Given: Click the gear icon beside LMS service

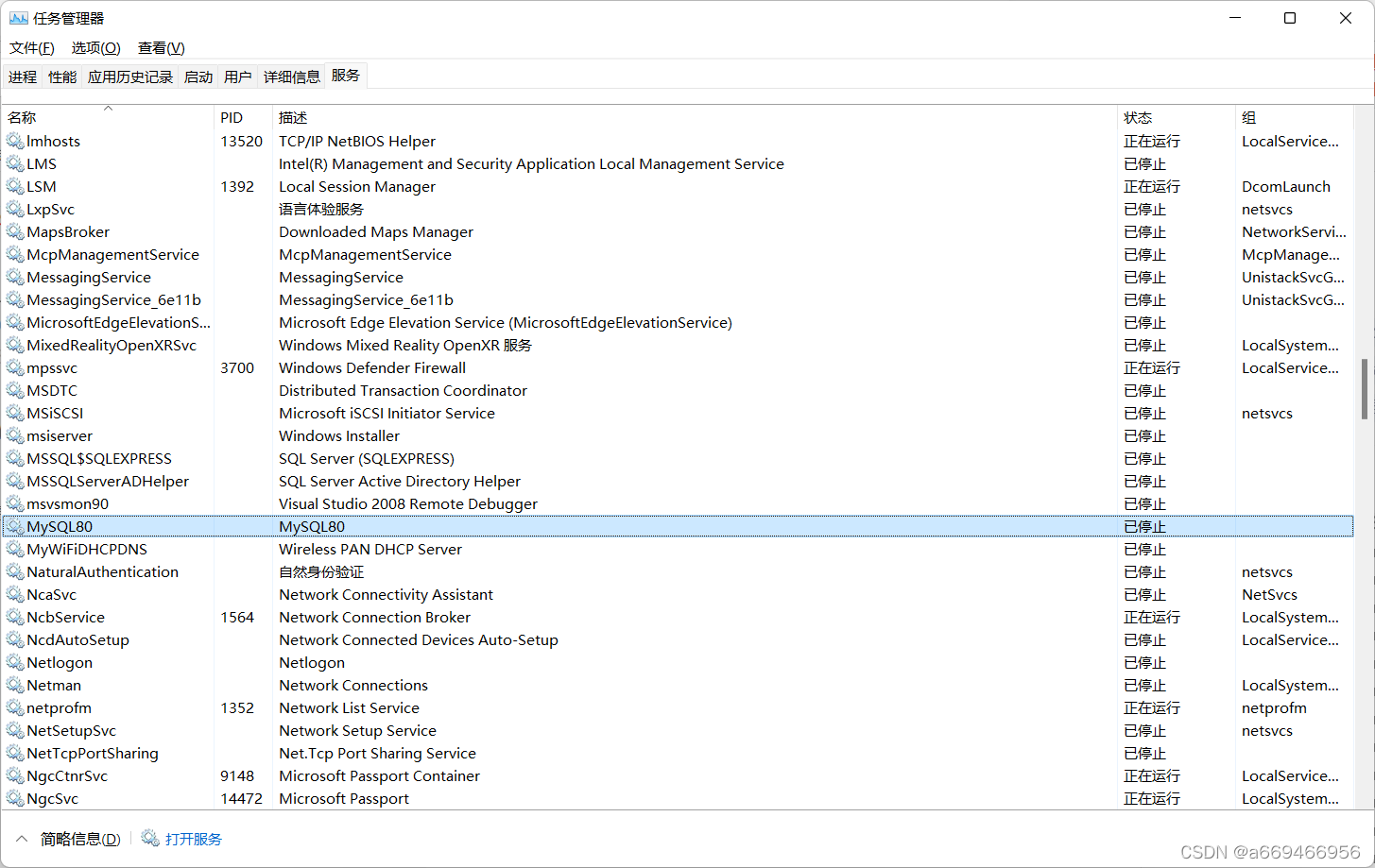Looking at the screenshot, I should coord(15,164).
